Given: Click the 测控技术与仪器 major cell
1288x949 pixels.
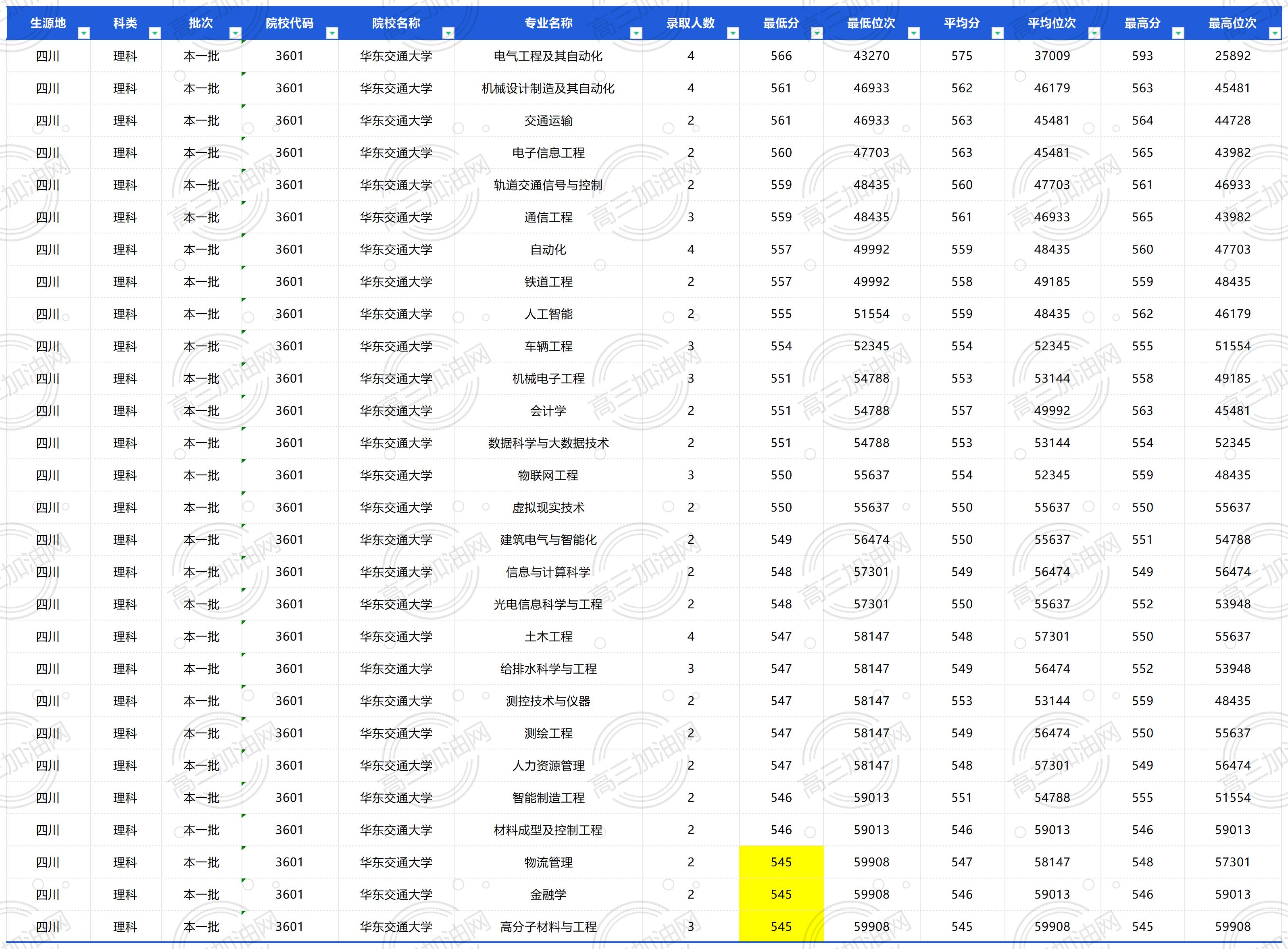Looking at the screenshot, I should [549, 701].
